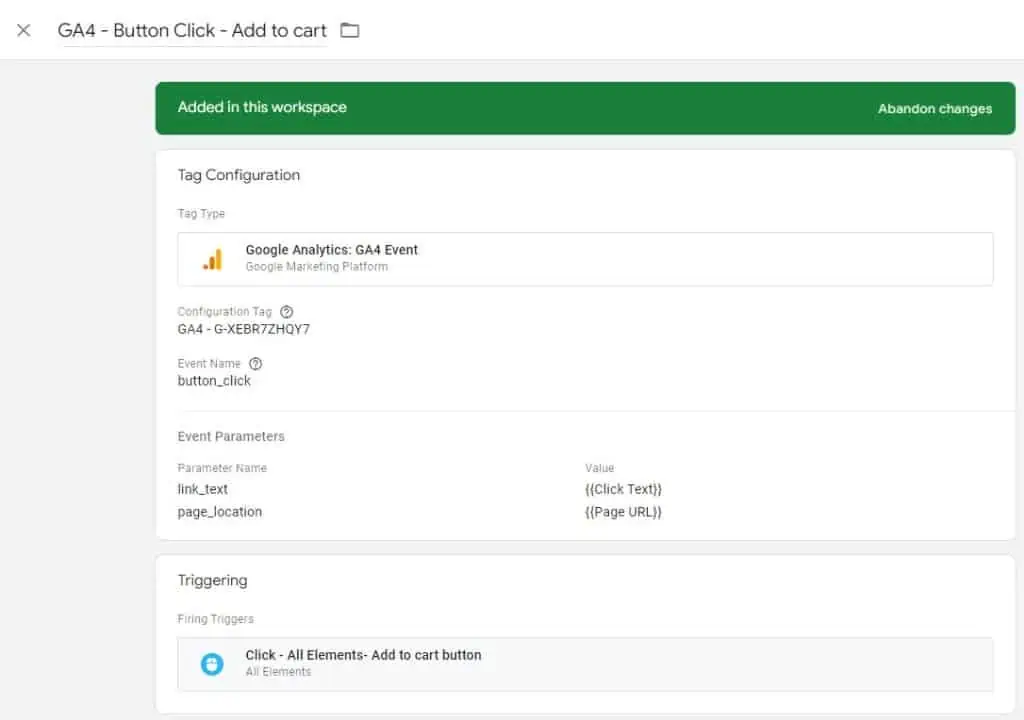This screenshot has width=1024, height=720.
Task: Select the {{Page URL}} variable value
Action: (621, 511)
